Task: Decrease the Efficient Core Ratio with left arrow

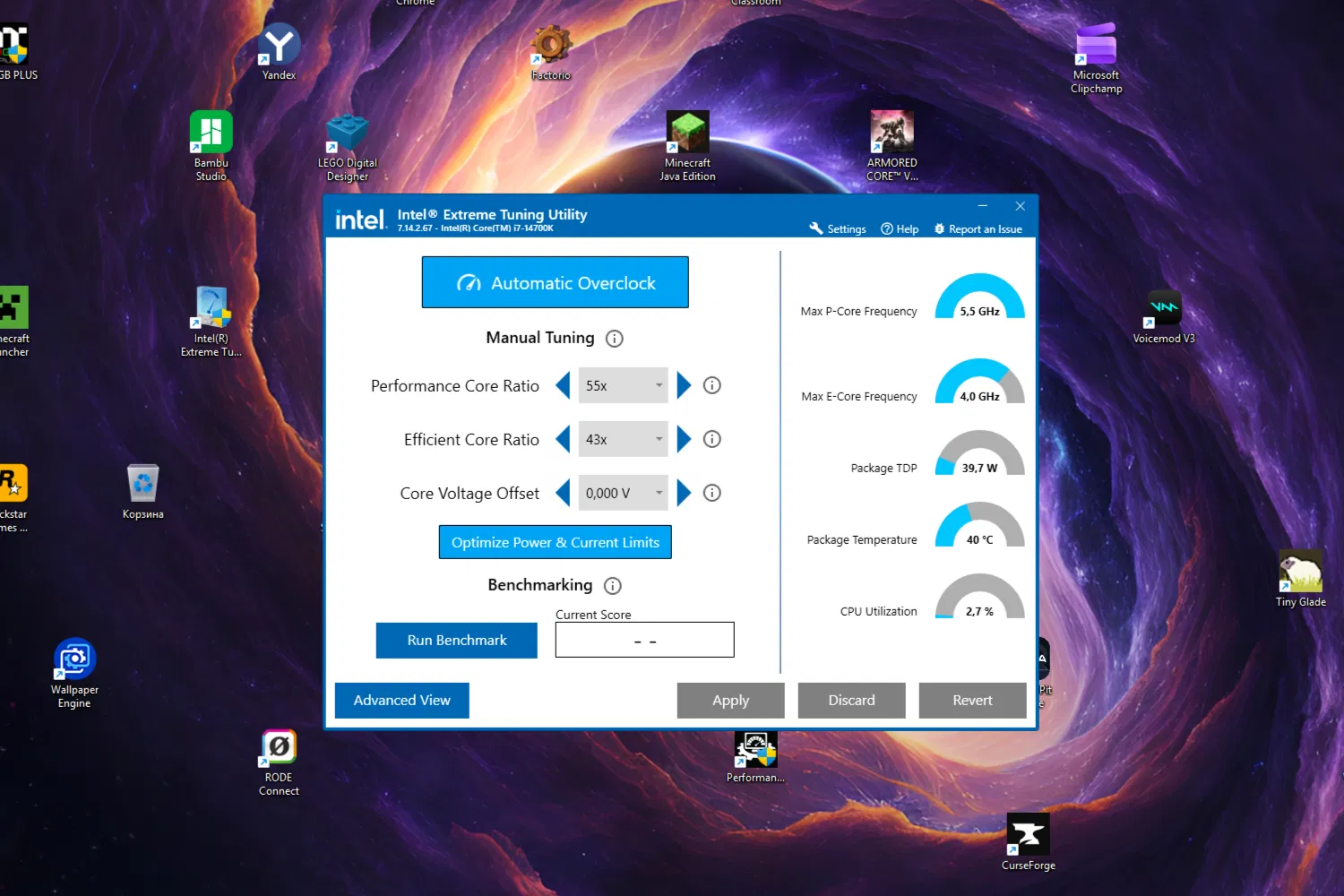Action: (x=563, y=439)
